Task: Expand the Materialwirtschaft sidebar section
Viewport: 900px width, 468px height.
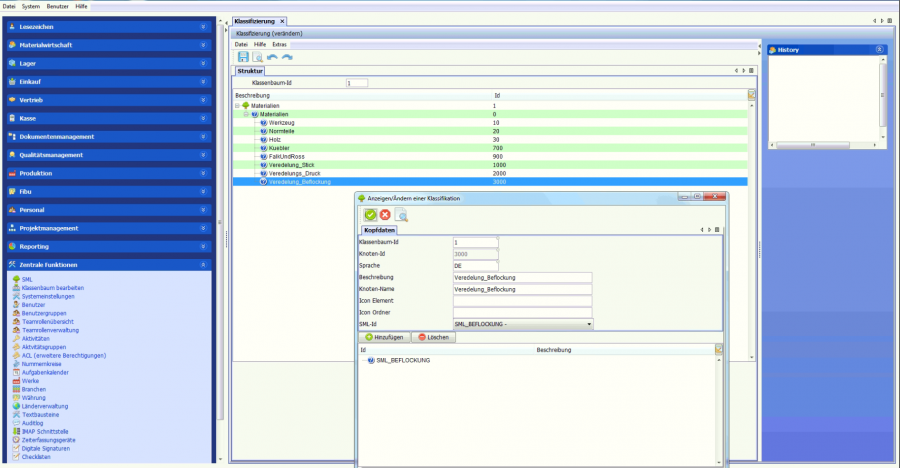Action: point(203,45)
